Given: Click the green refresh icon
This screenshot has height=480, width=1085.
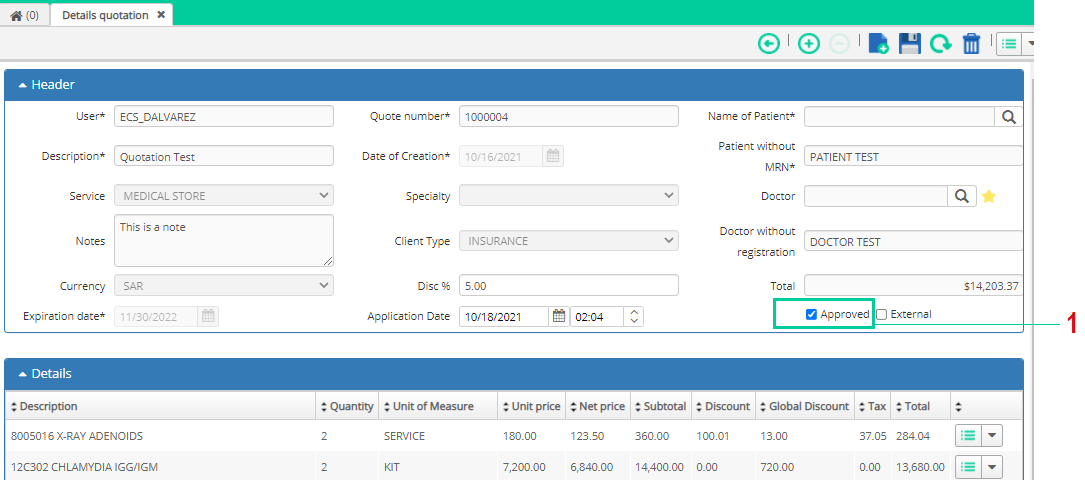Looking at the screenshot, I should (940, 44).
